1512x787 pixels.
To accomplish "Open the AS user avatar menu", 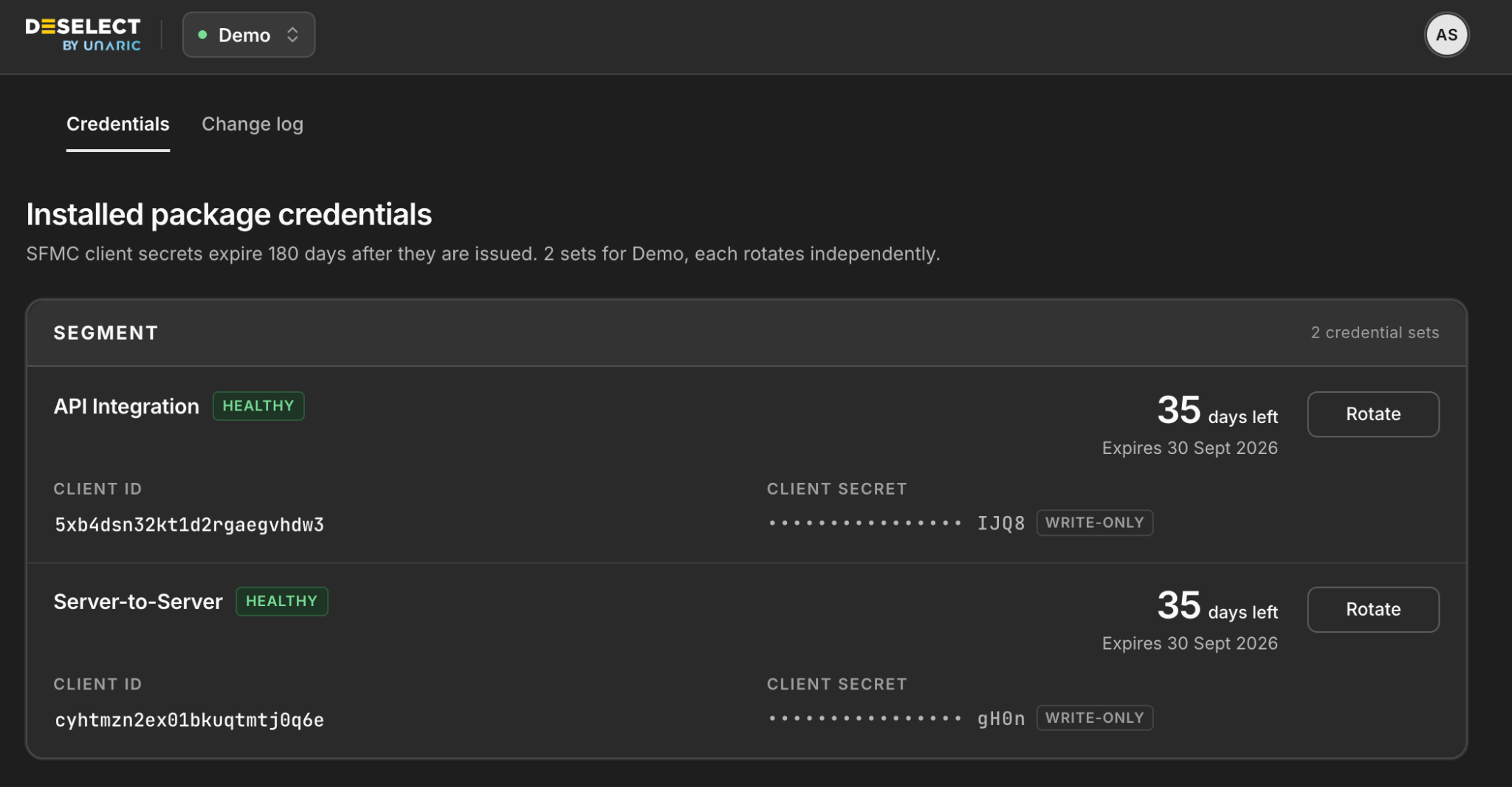I will tap(1446, 35).
